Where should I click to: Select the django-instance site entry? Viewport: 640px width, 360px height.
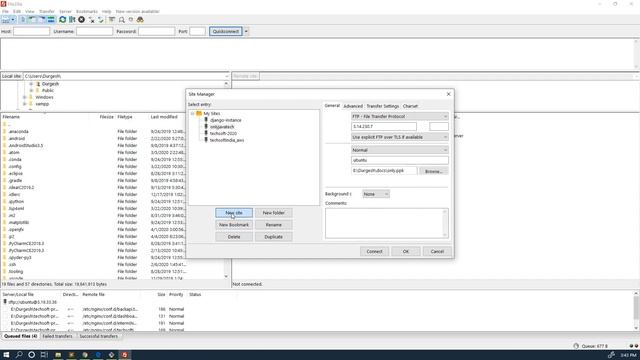point(226,120)
